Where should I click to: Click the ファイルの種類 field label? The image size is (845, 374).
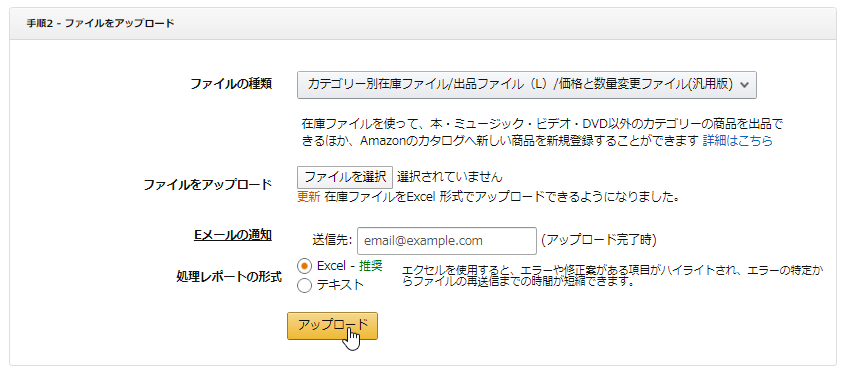point(231,85)
